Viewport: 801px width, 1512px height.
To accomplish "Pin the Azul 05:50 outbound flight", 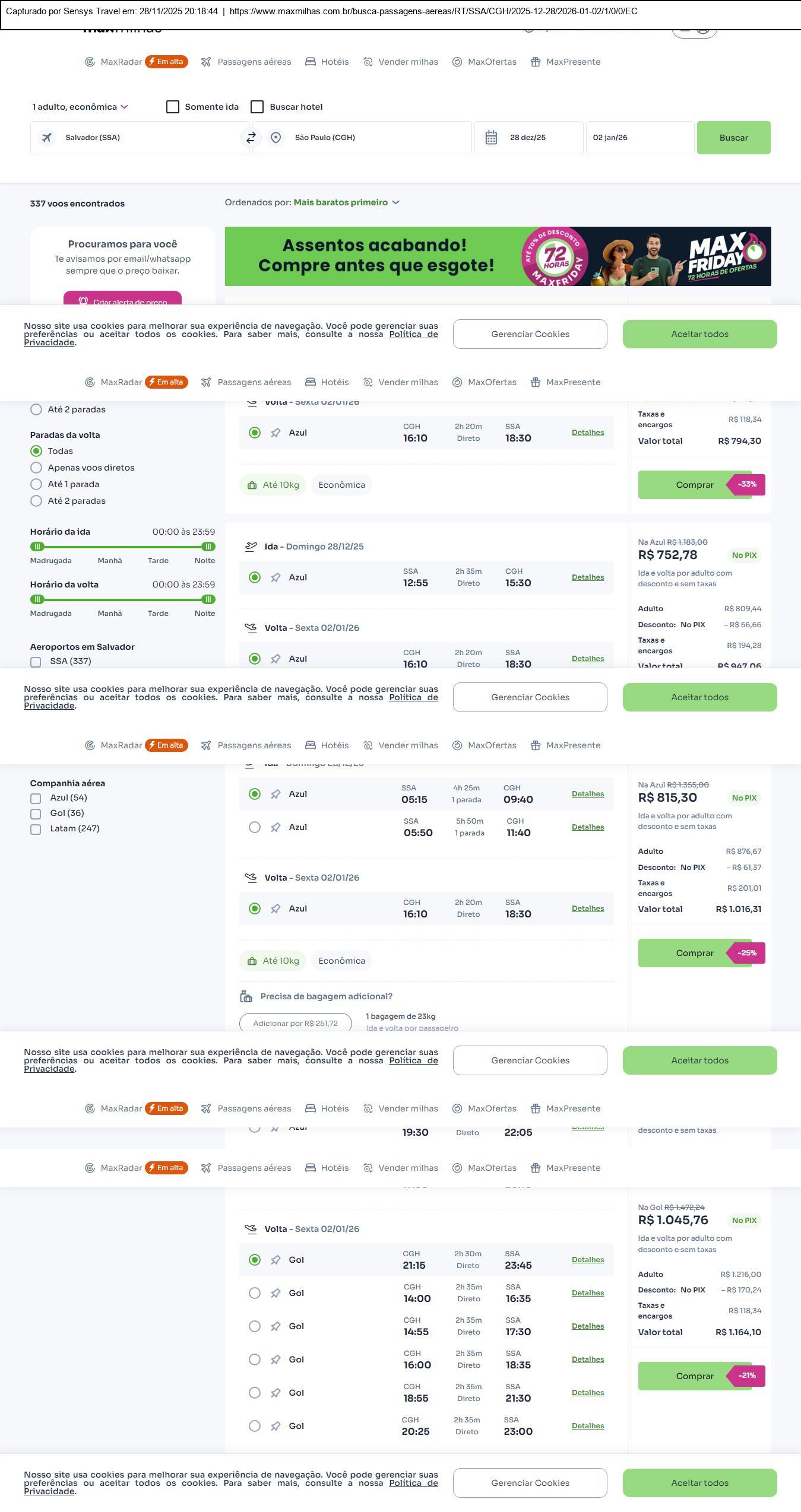I will point(276,827).
